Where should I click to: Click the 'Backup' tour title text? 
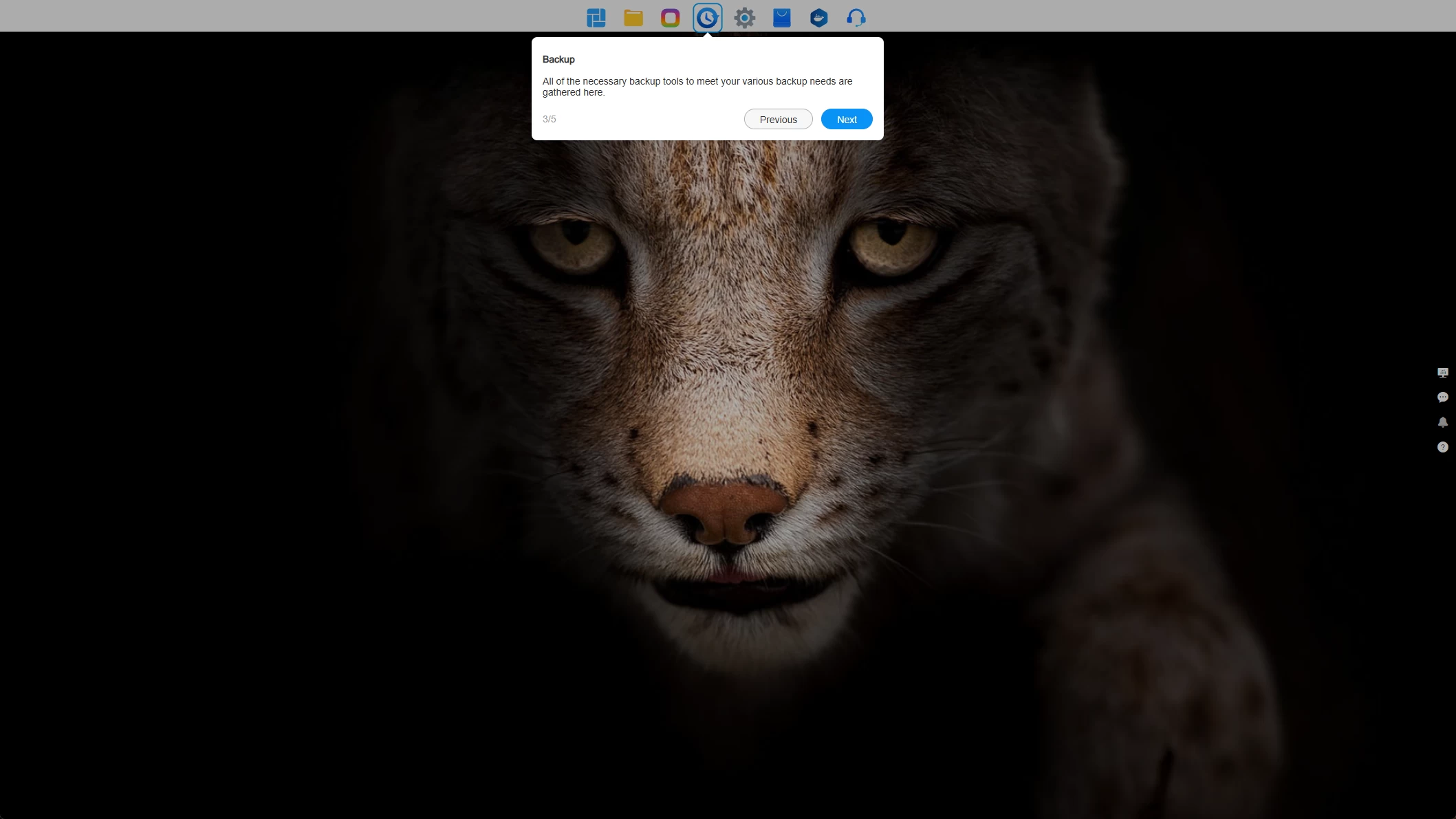click(x=558, y=59)
